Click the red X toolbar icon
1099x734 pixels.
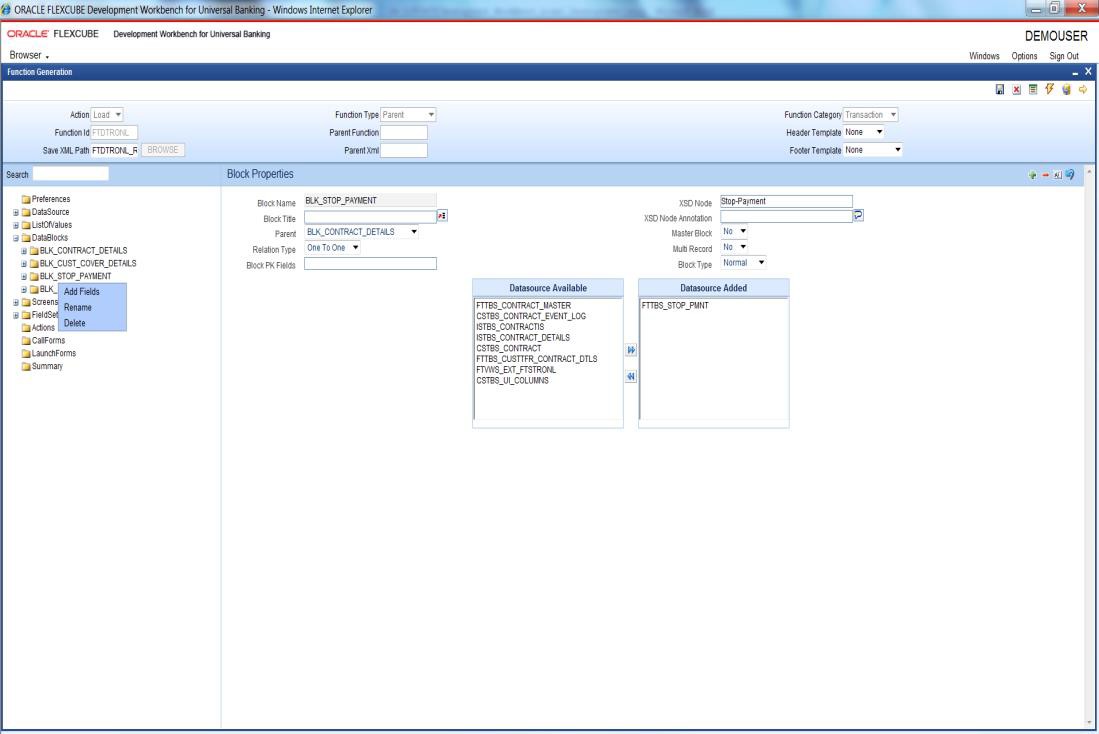(x=1016, y=89)
